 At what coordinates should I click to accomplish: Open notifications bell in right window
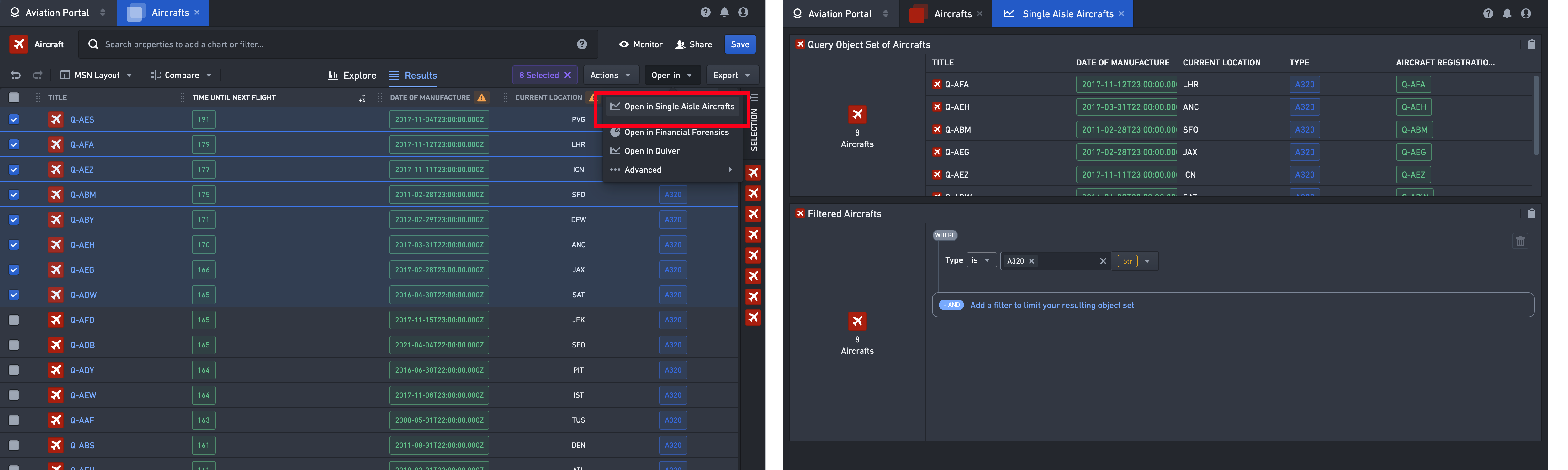pyautogui.click(x=1507, y=13)
